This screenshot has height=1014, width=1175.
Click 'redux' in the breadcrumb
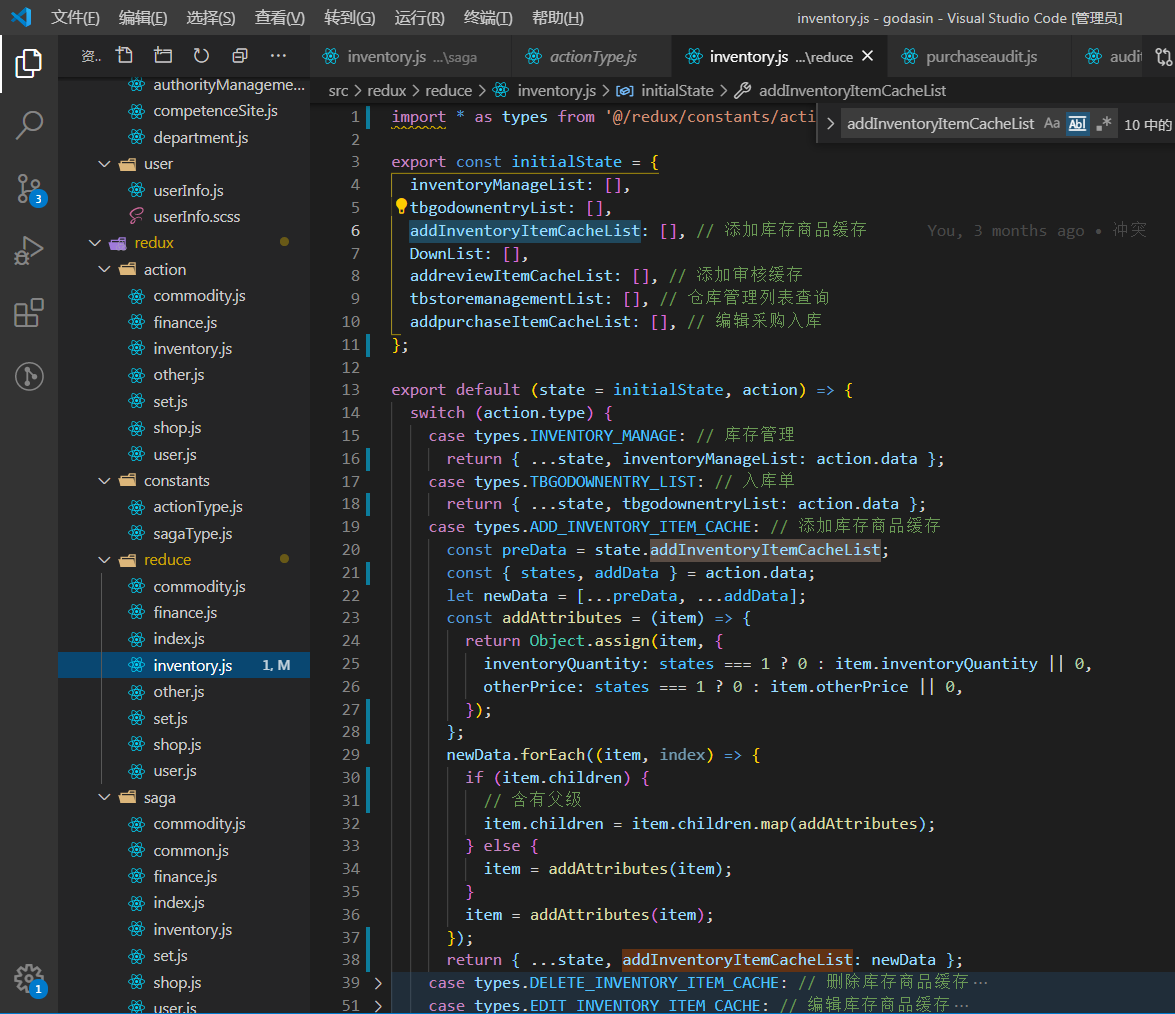386,91
